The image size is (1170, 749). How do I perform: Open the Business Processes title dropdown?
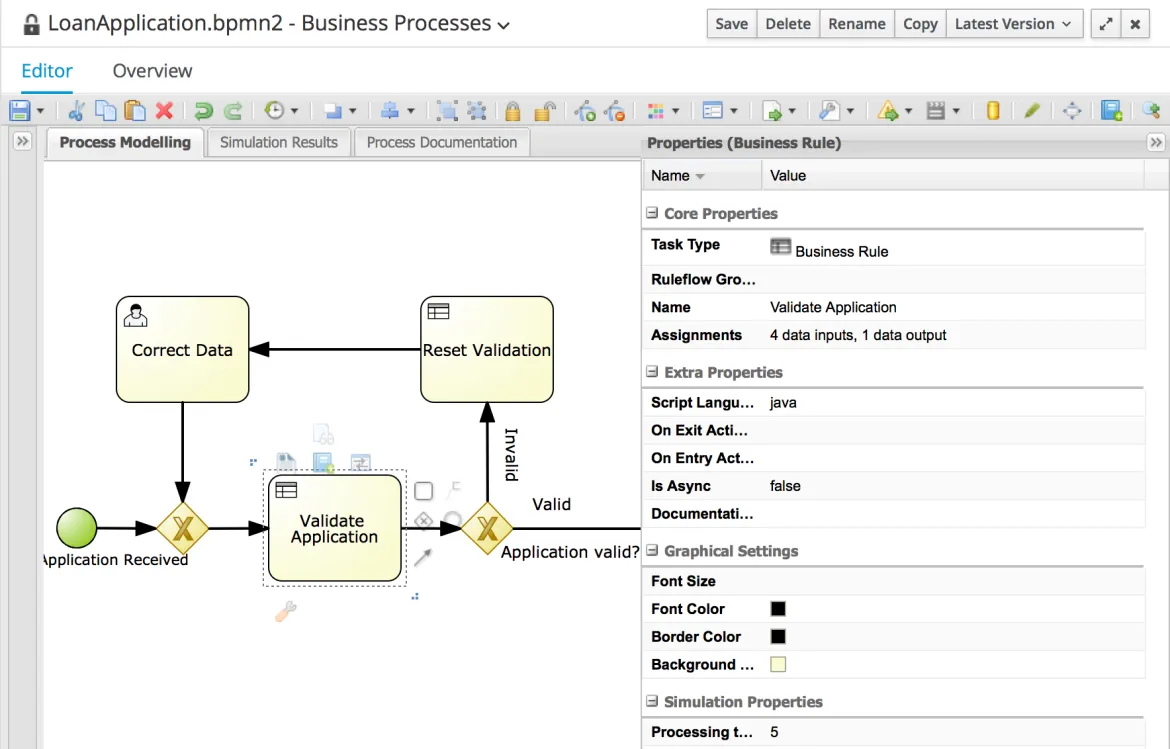tap(502, 23)
